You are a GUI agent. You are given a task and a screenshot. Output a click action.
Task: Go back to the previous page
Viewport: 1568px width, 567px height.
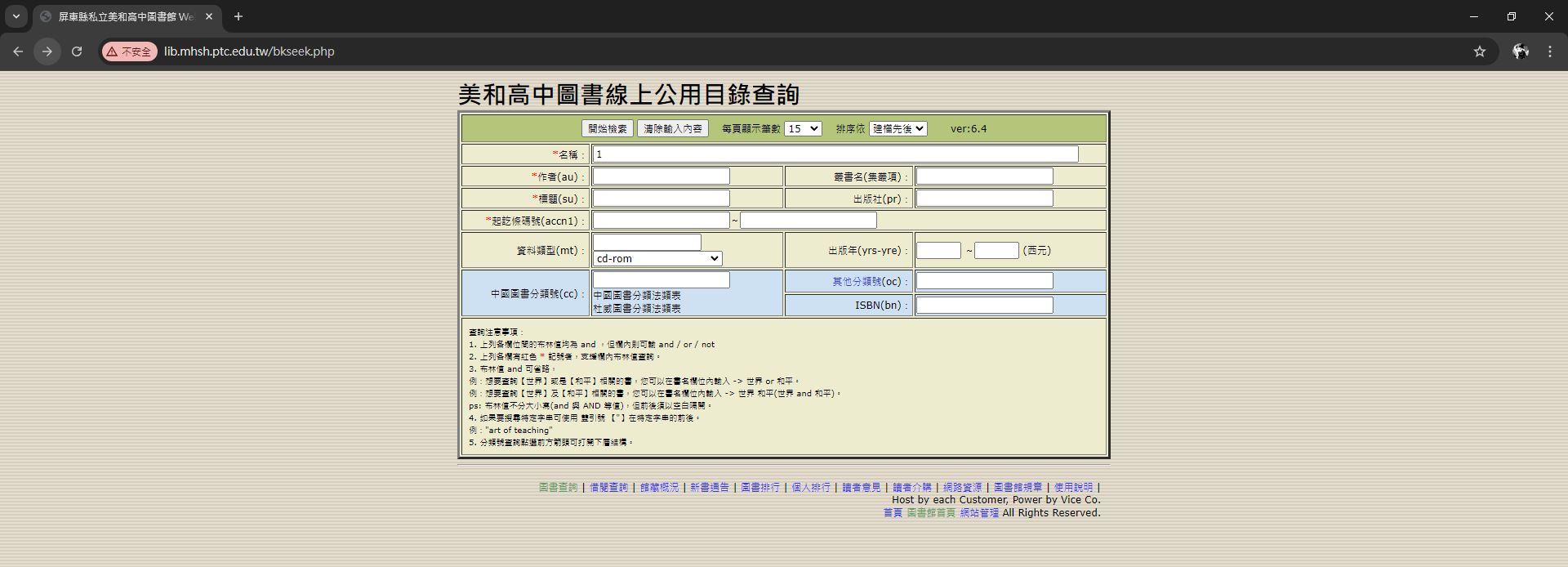point(18,51)
